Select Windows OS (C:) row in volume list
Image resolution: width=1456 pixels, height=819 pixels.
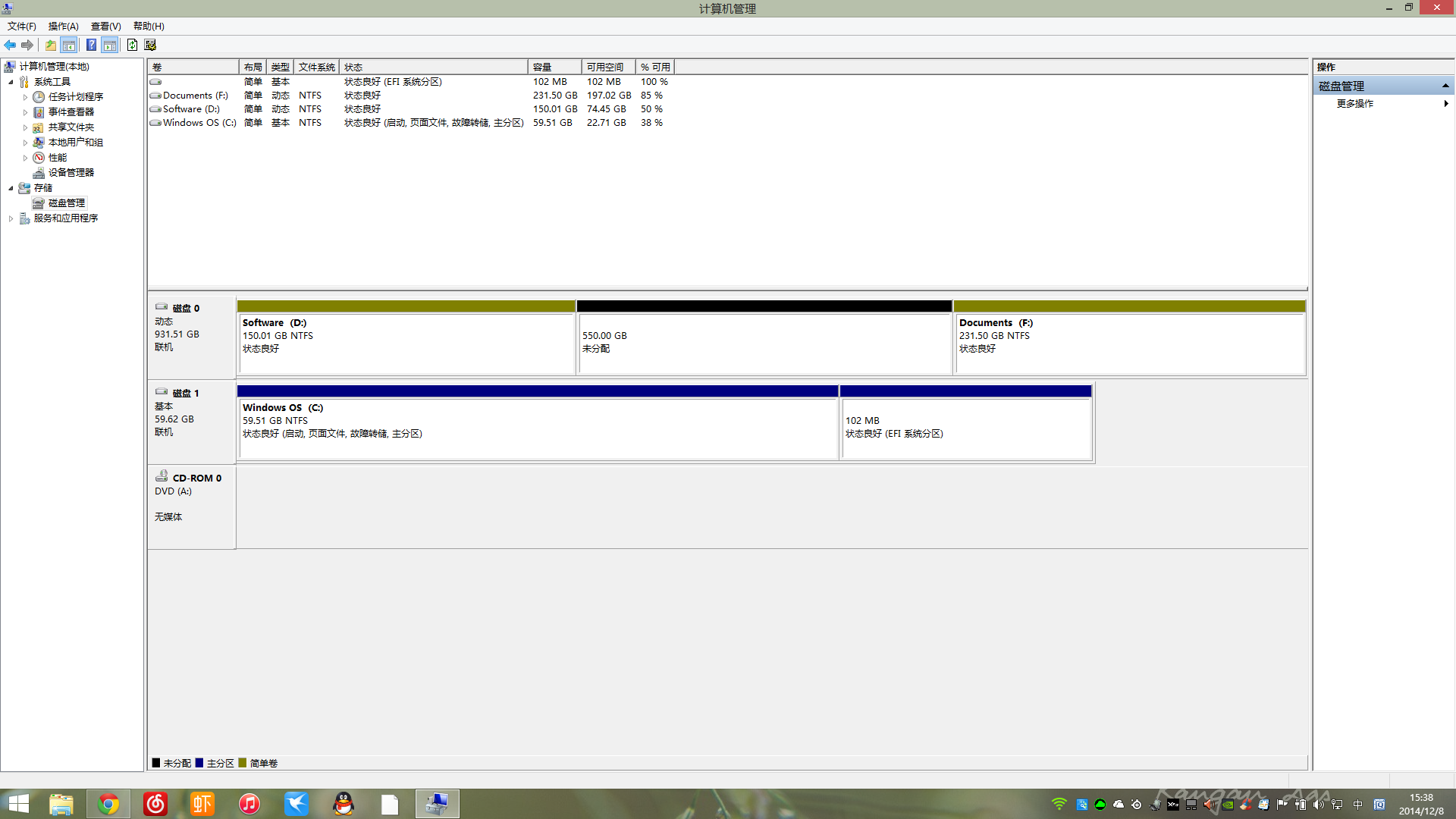coord(199,123)
